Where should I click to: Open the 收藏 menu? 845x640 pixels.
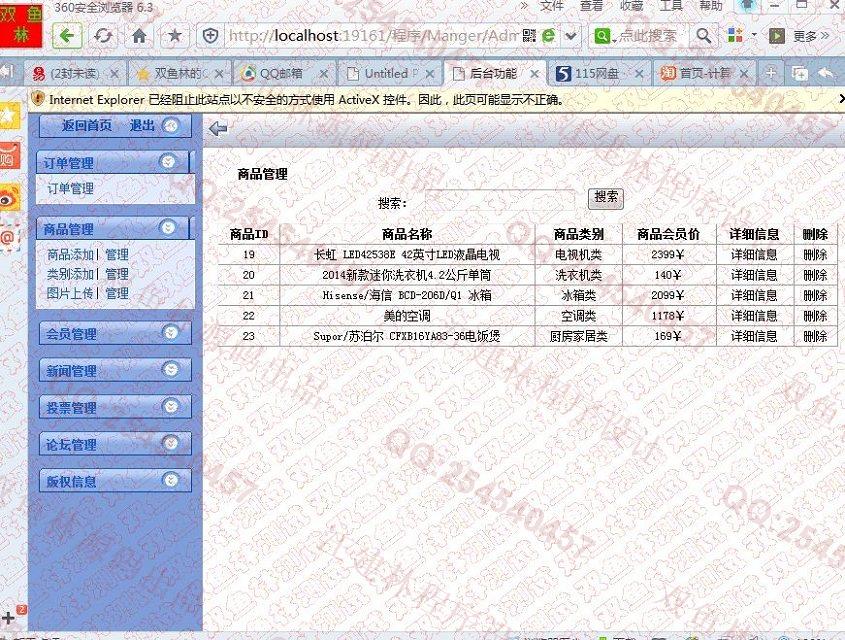(x=632, y=6)
